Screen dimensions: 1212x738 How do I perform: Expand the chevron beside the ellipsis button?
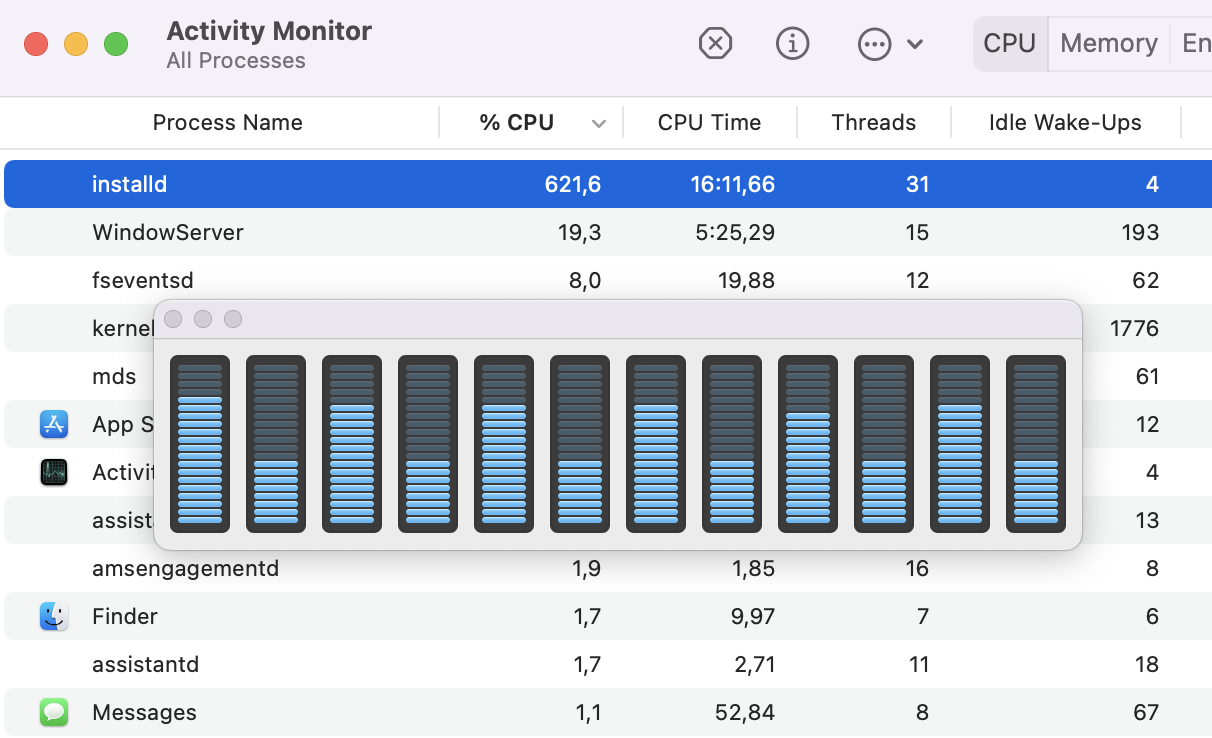[x=914, y=44]
